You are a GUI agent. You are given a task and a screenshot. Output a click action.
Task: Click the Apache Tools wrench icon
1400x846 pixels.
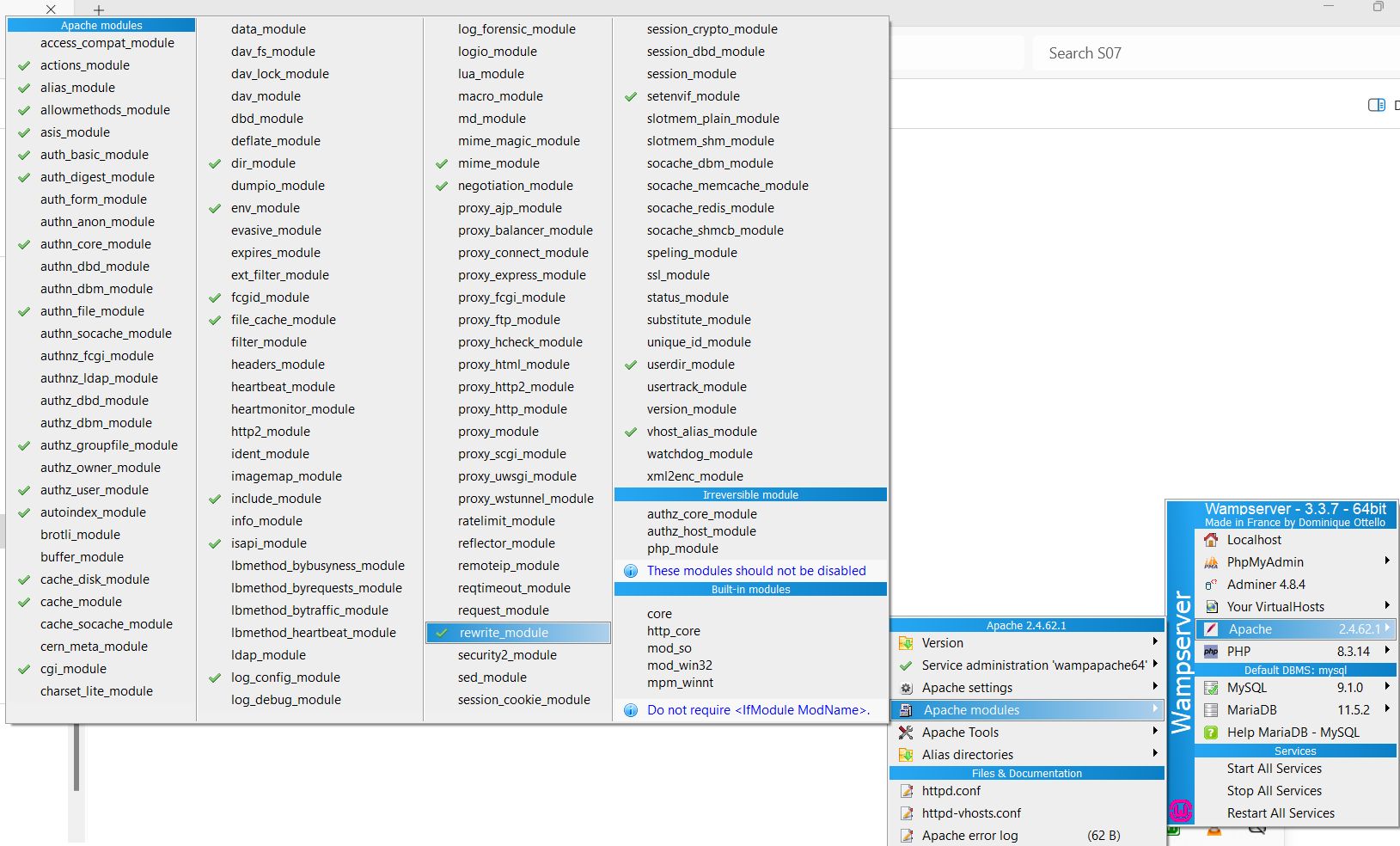tap(906, 733)
